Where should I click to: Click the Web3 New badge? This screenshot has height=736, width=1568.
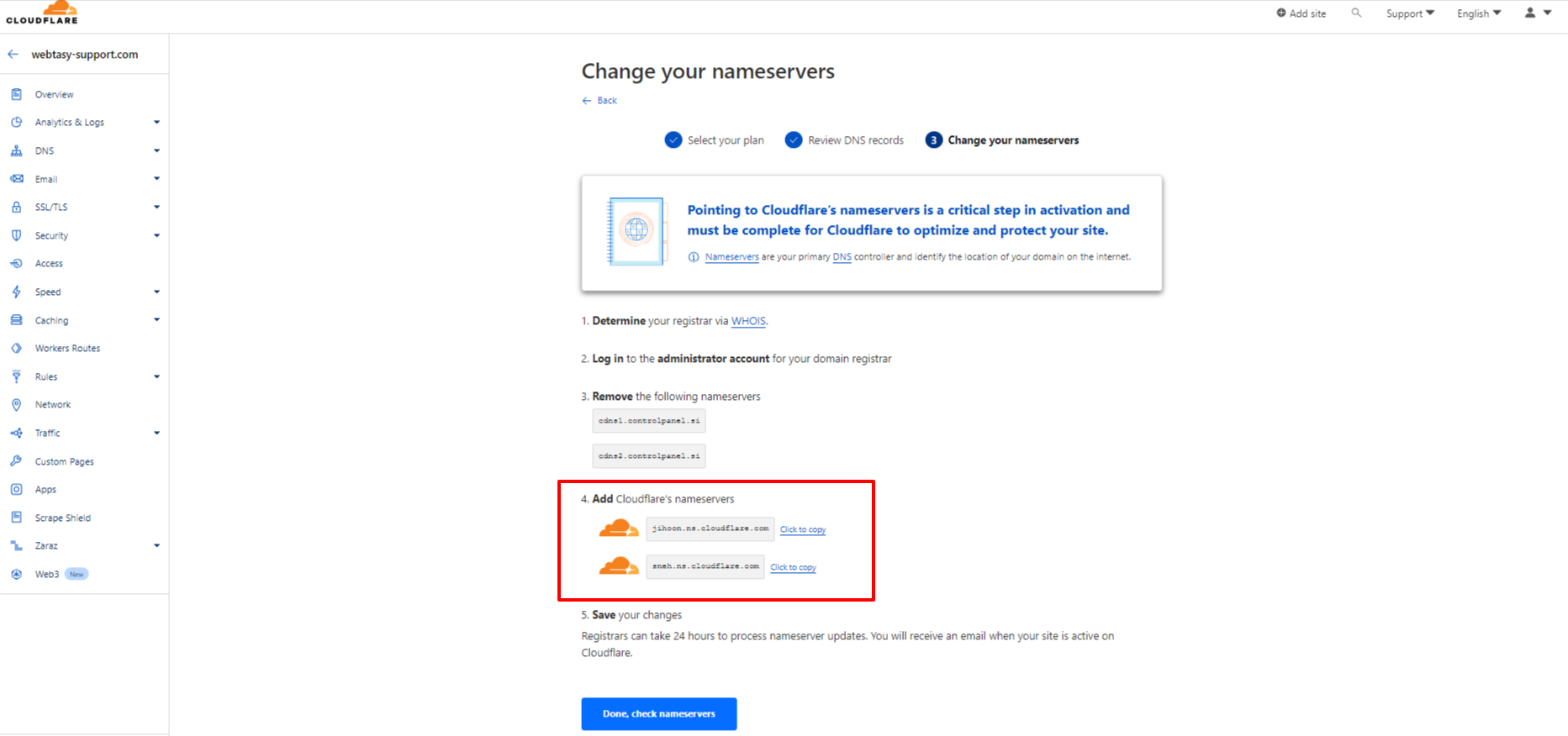pos(77,575)
